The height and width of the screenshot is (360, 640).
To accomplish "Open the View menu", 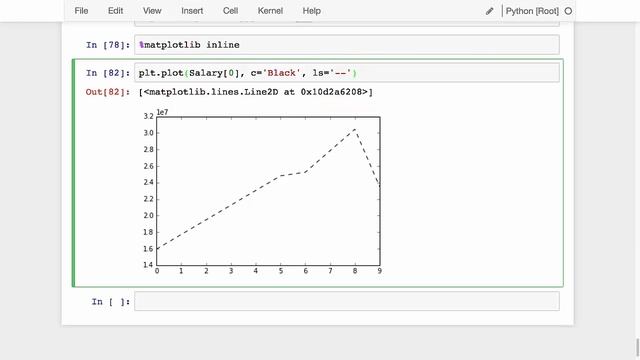I will pos(152,11).
